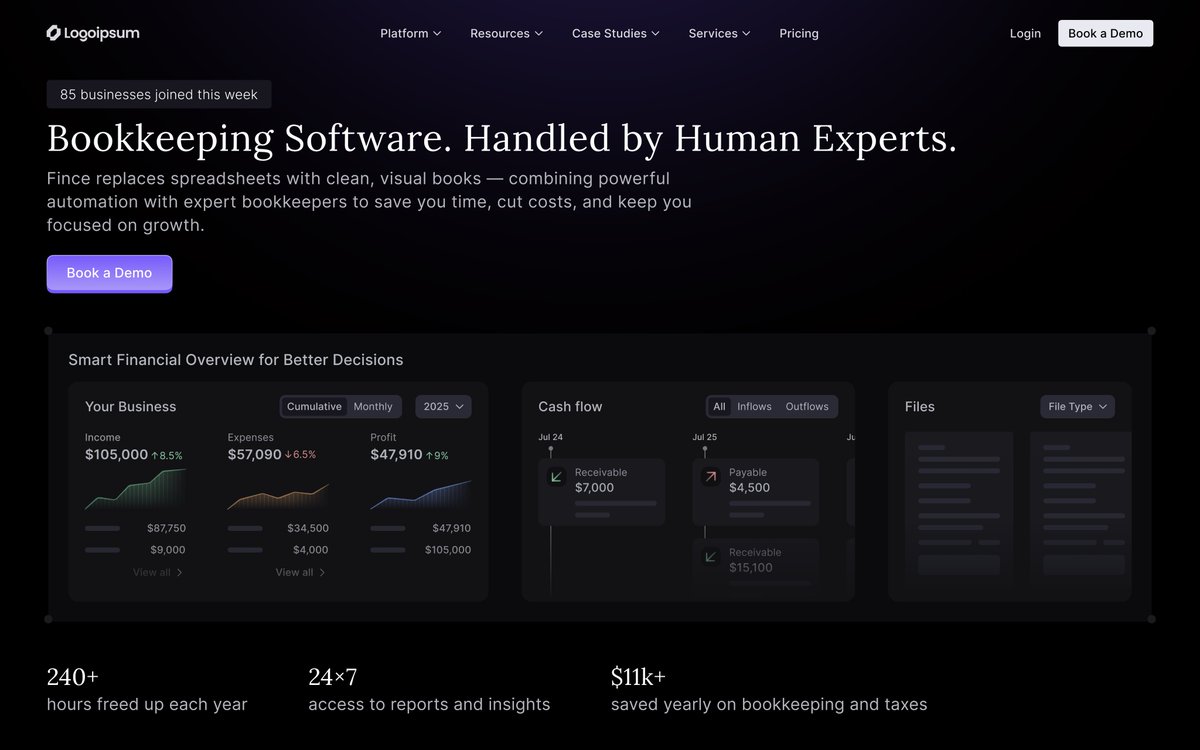Click the Receivable $7,000 card
The height and width of the screenshot is (750, 1200).
point(601,492)
